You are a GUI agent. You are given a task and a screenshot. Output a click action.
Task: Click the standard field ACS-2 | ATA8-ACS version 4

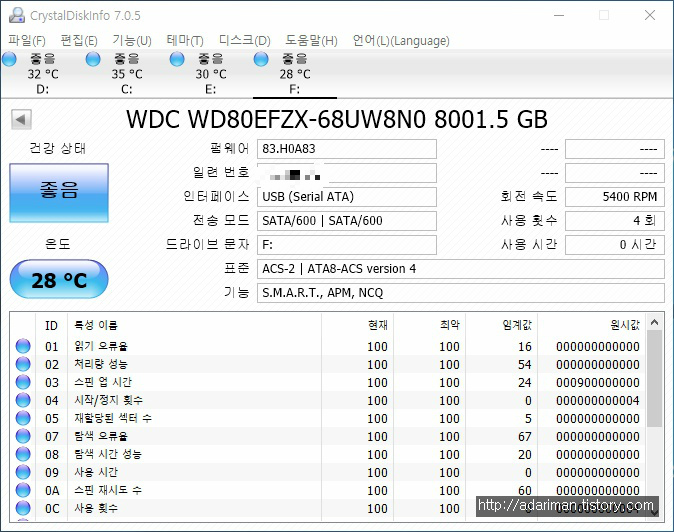[461, 269]
